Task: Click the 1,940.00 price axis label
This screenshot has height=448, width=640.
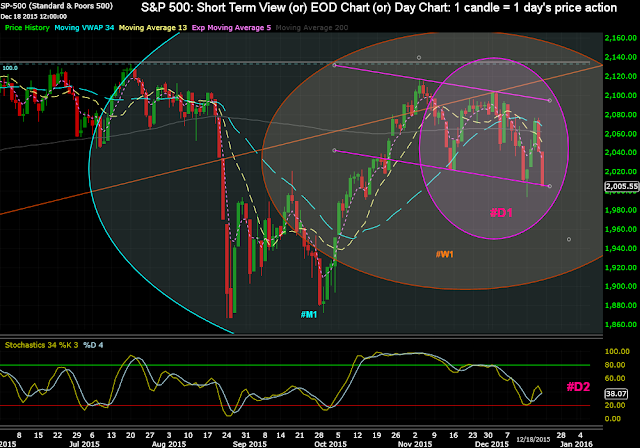Action: 620,248
